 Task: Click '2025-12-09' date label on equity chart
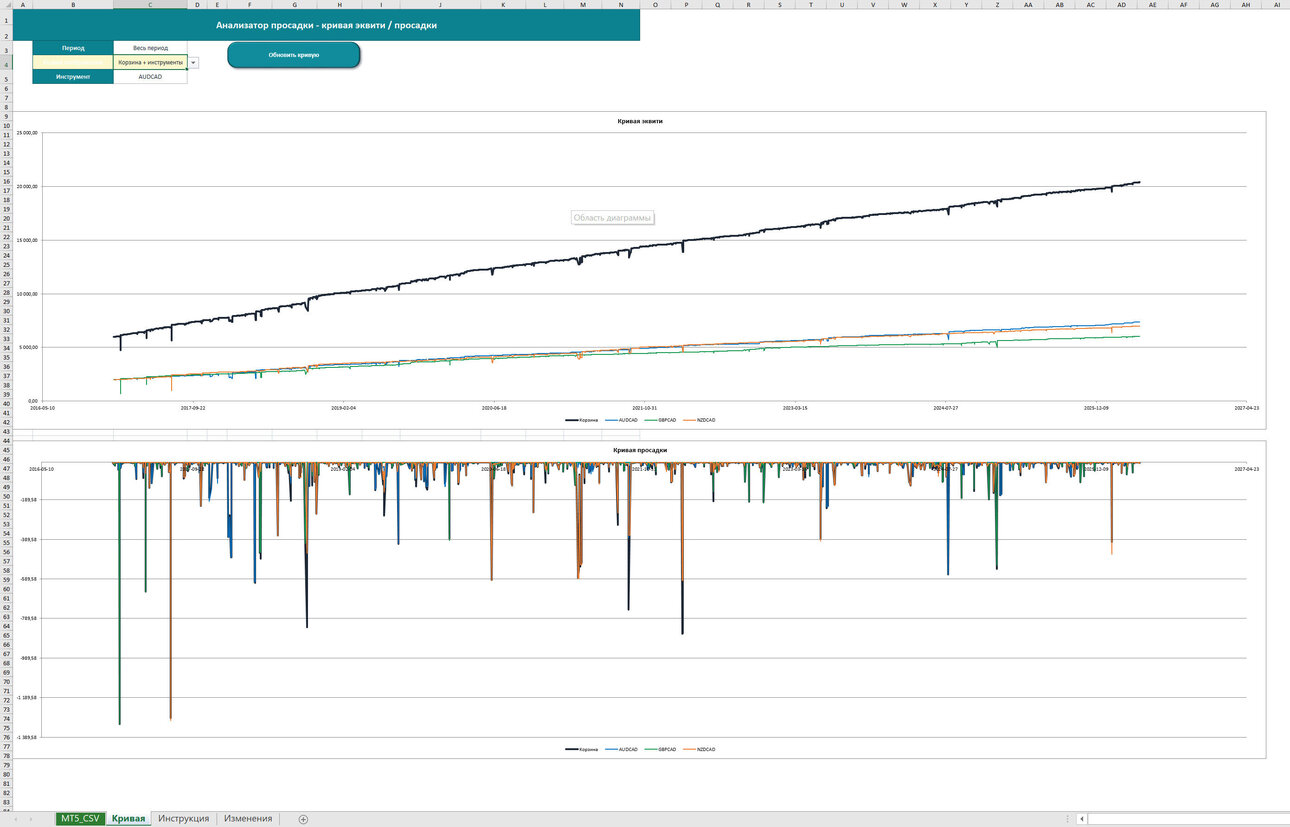coord(1096,407)
